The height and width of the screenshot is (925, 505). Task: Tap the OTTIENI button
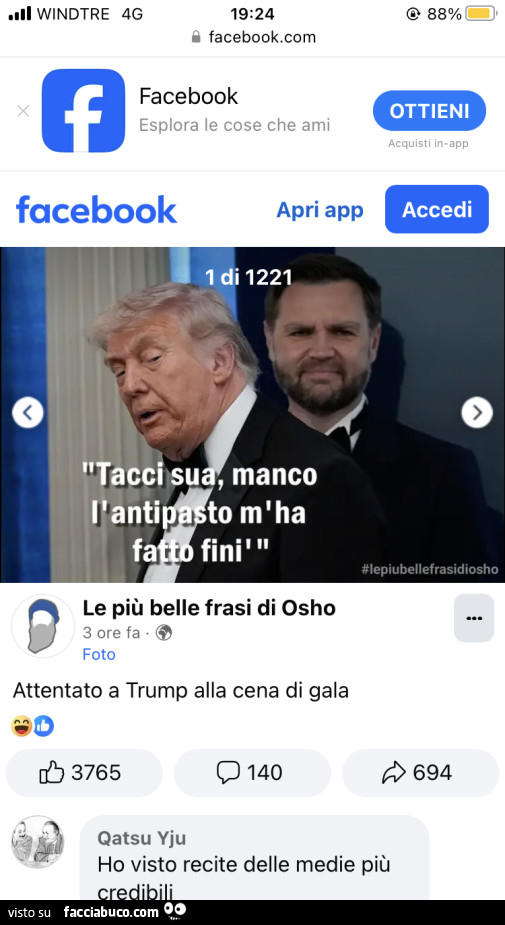pyautogui.click(x=429, y=111)
